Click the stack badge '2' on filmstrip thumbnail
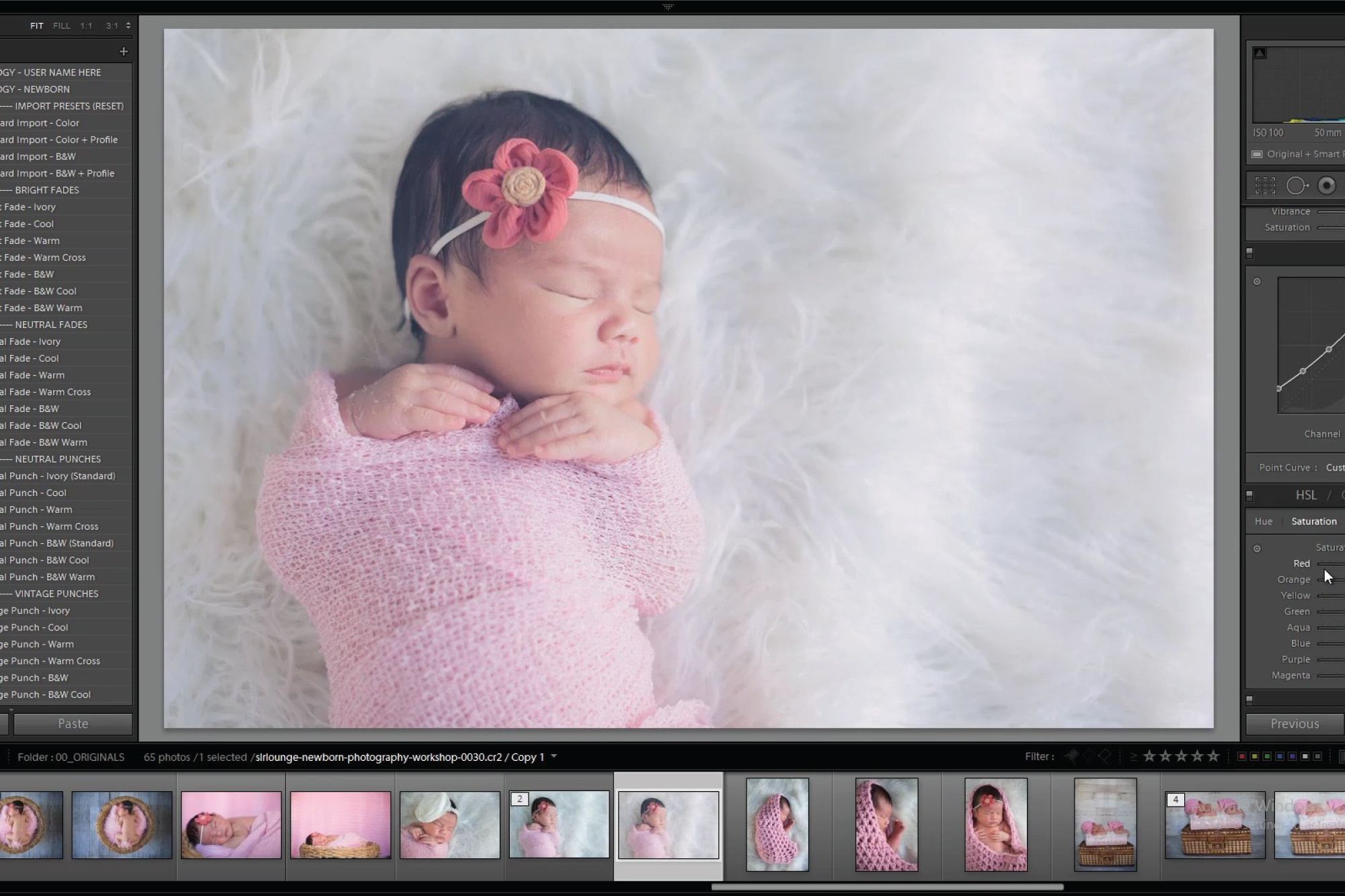Image resolution: width=1345 pixels, height=896 pixels. click(x=520, y=799)
